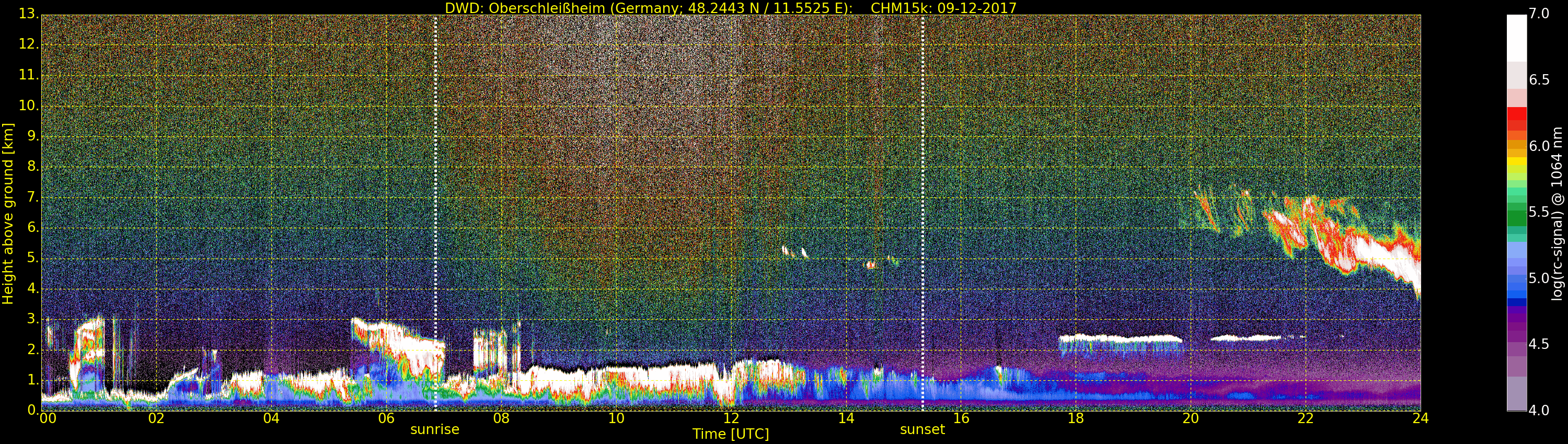This screenshot has width=1568, height=444.
Task: Click the '18' tick on the time axis
Action: [1076, 418]
